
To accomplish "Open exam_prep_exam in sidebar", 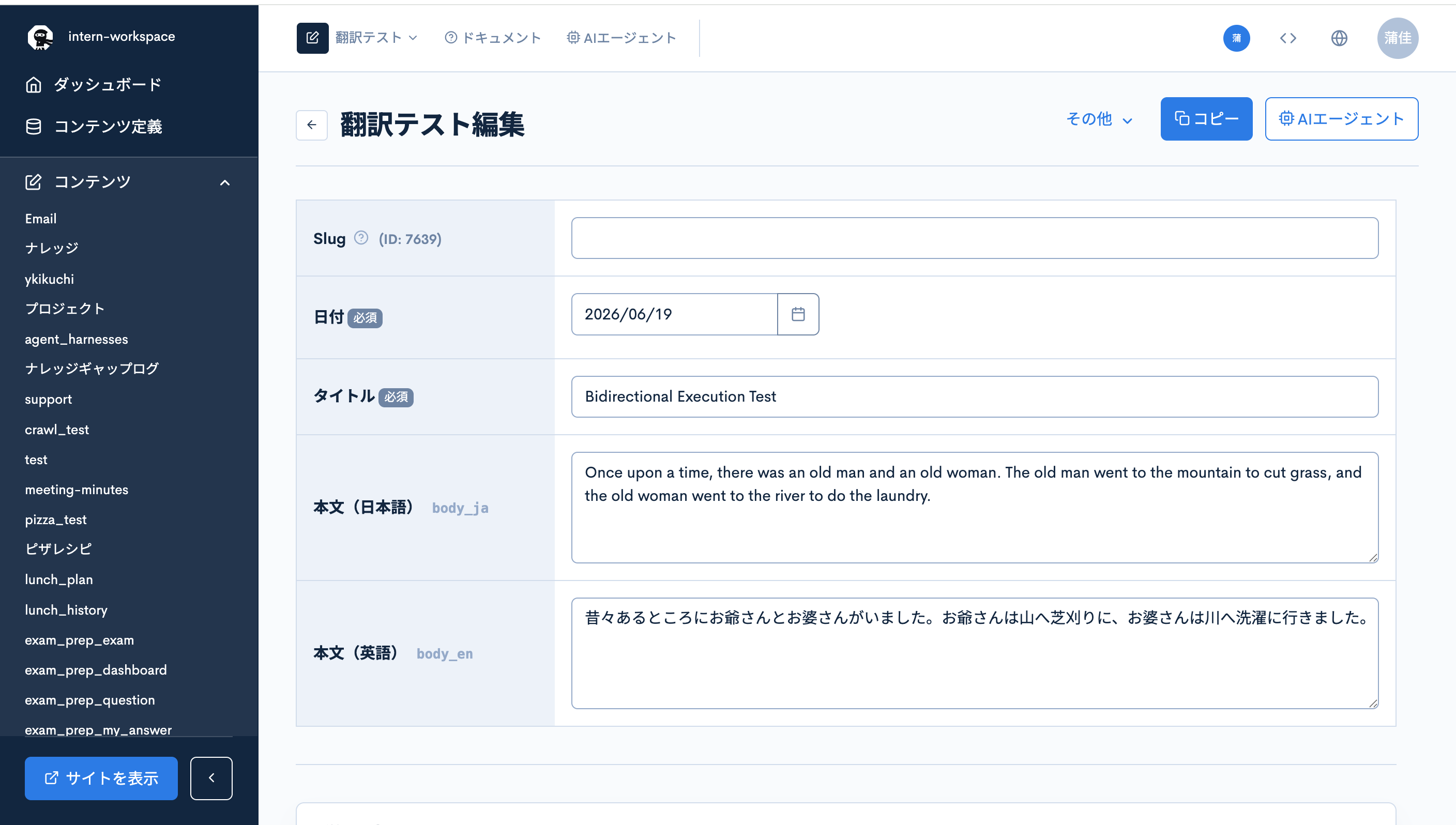I will click(x=79, y=640).
